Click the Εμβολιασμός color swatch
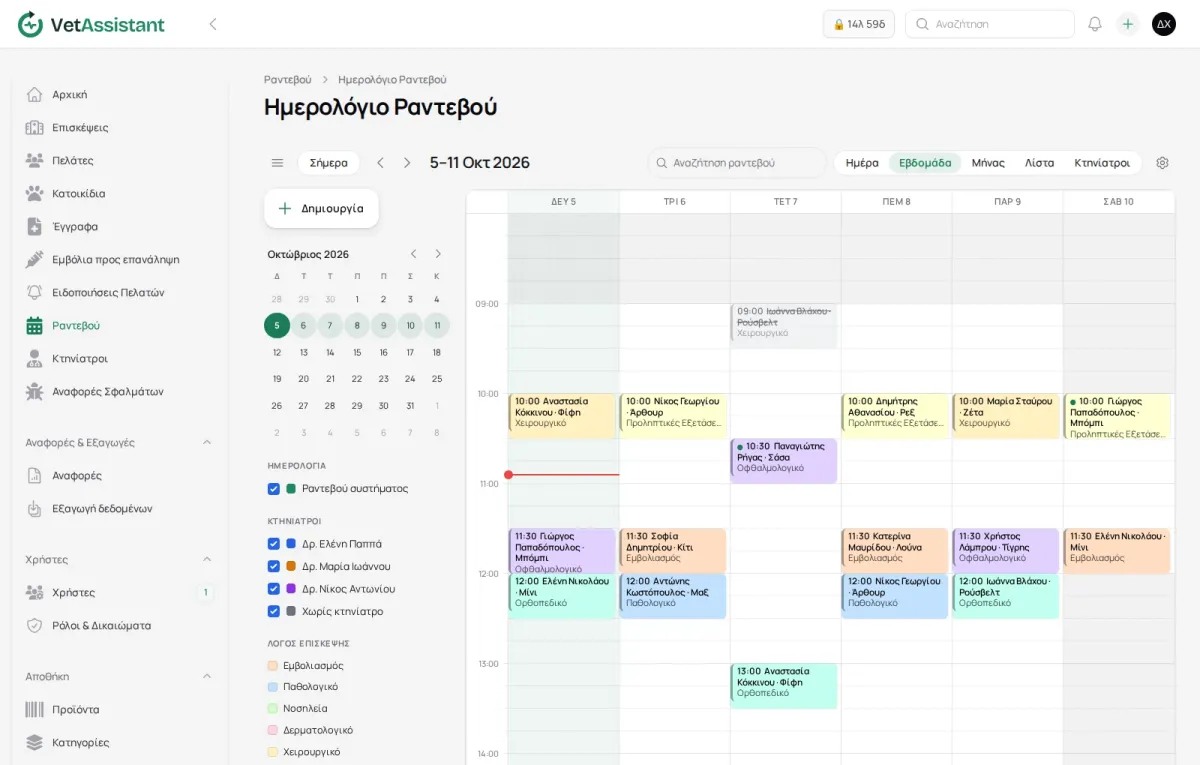The height and width of the screenshot is (765, 1200). (273, 665)
